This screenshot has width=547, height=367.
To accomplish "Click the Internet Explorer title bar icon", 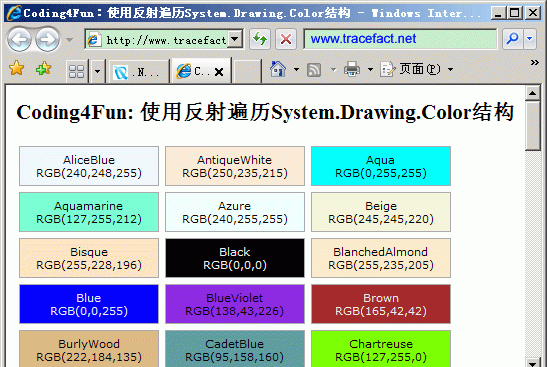I will (14, 13).
